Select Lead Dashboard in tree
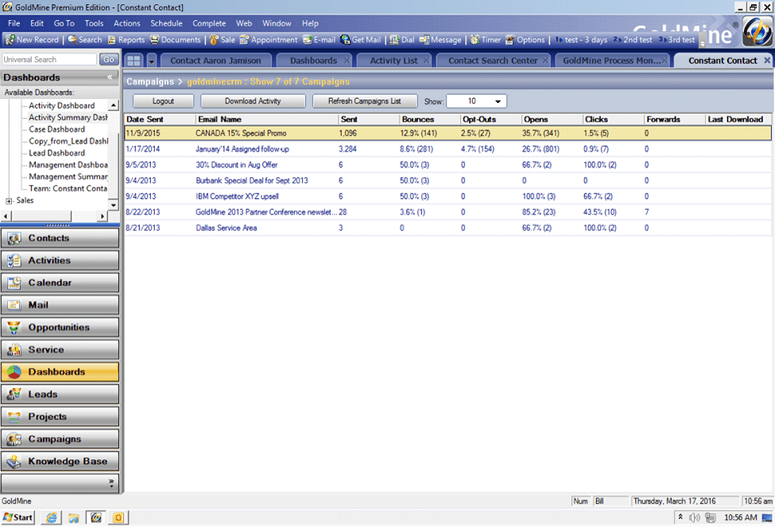This screenshot has height=527, width=775. point(56,153)
